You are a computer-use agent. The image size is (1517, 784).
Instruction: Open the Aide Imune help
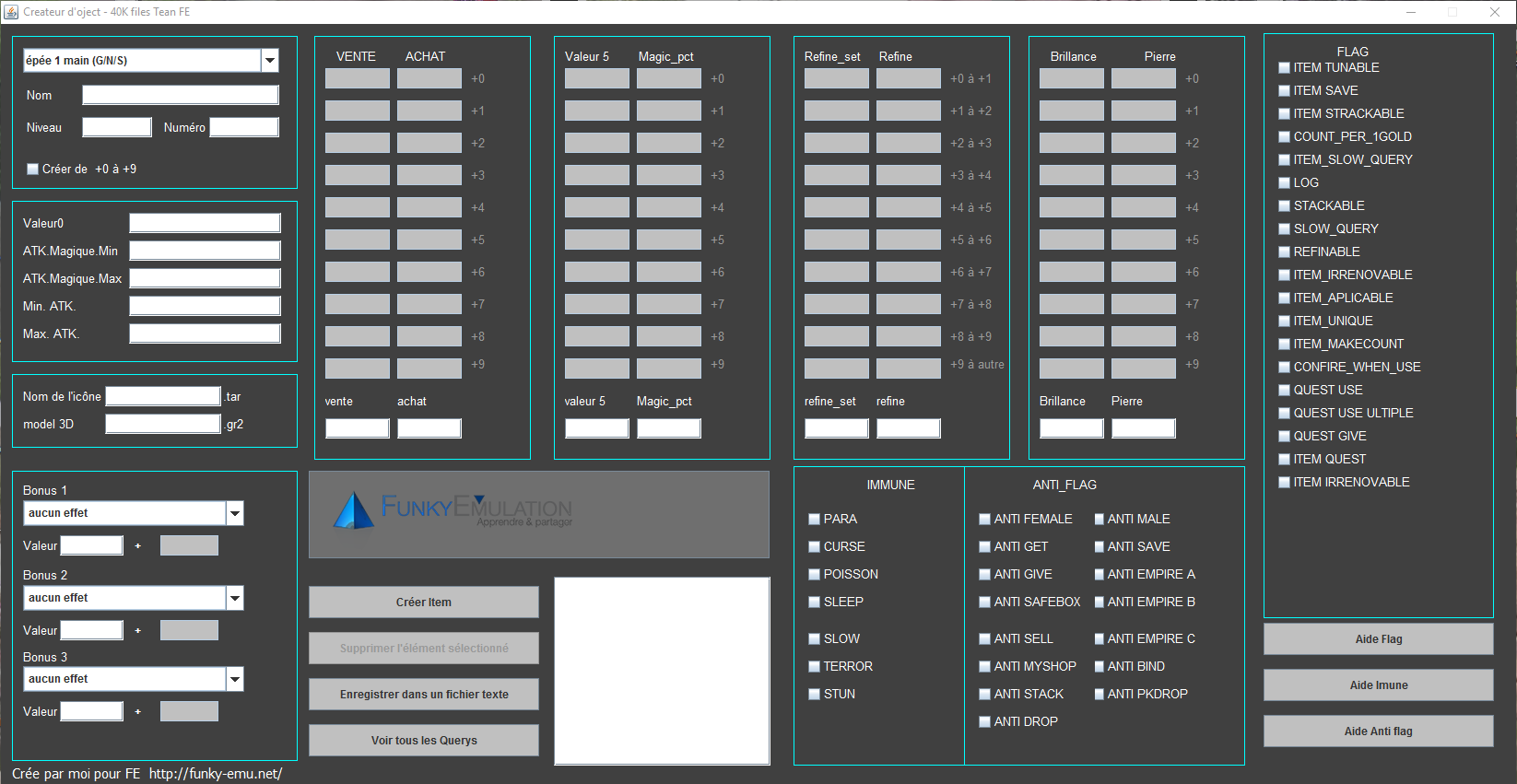click(1379, 685)
